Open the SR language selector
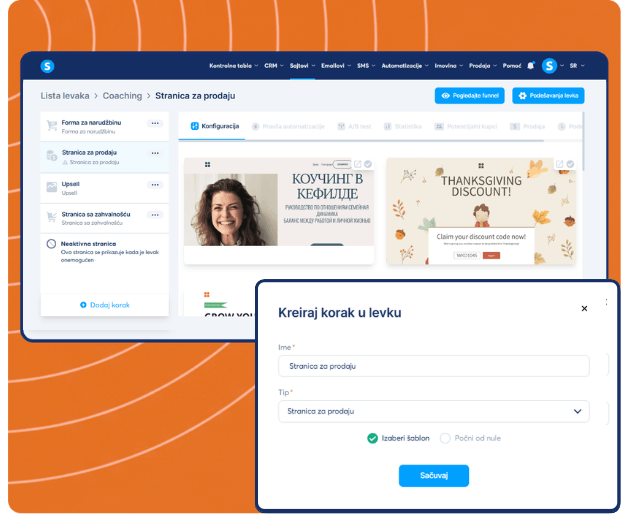625x516 pixels. 577,66
